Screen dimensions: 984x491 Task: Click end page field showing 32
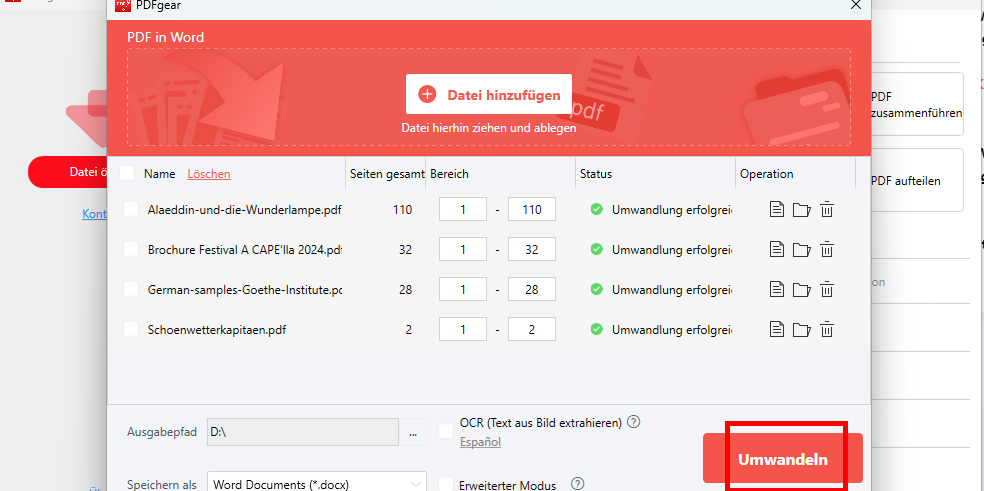point(532,249)
